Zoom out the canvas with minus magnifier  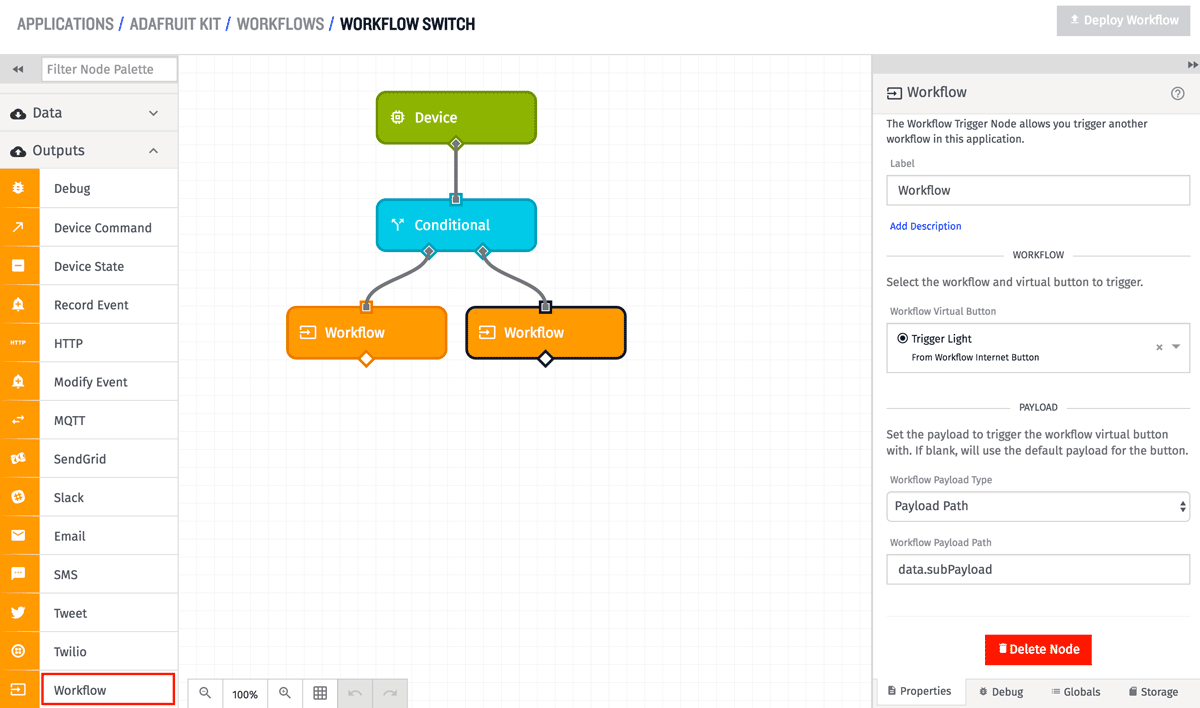tap(205, 693)
